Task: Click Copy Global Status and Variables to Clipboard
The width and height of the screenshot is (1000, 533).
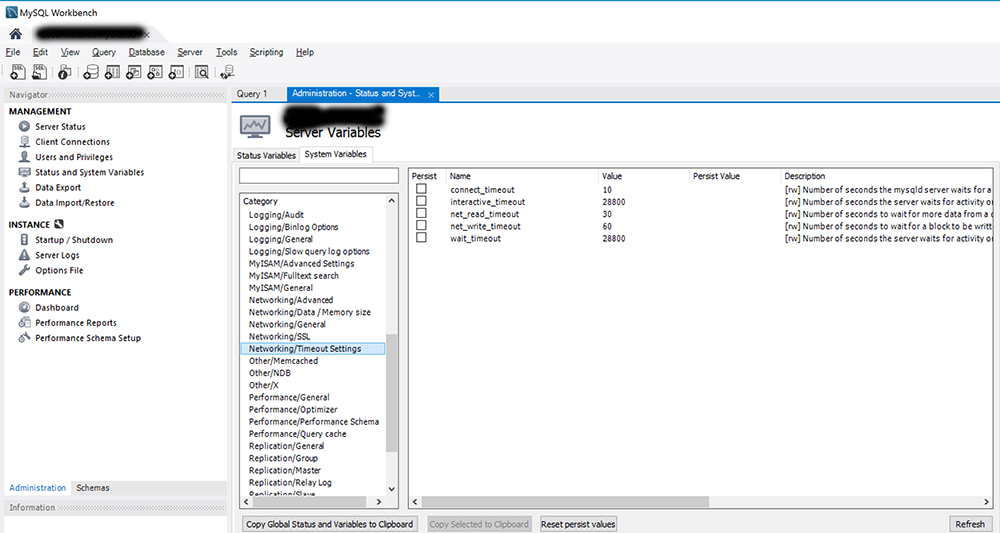Action: coord(330,524)
